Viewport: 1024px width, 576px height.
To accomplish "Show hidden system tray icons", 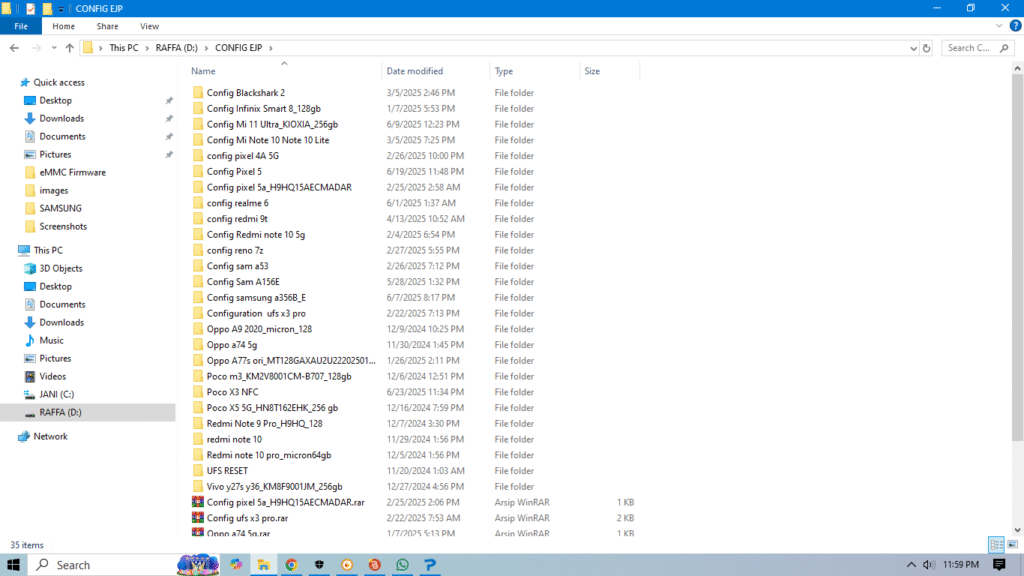I will click(911, 565).
